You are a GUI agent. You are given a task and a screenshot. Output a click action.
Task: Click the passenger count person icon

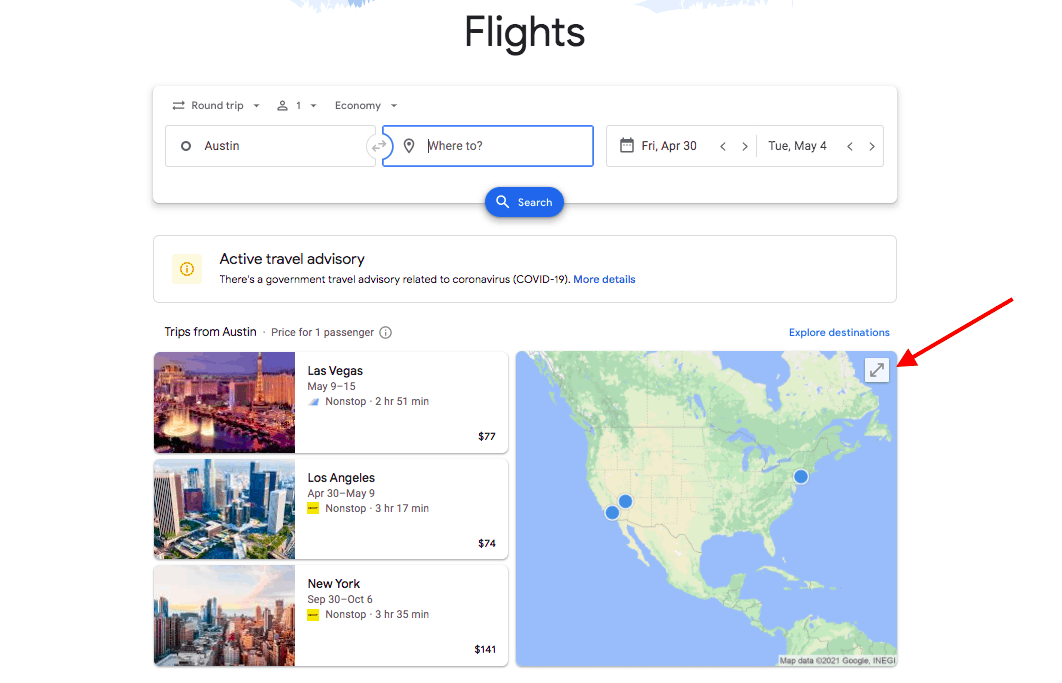tap(284, 105)
